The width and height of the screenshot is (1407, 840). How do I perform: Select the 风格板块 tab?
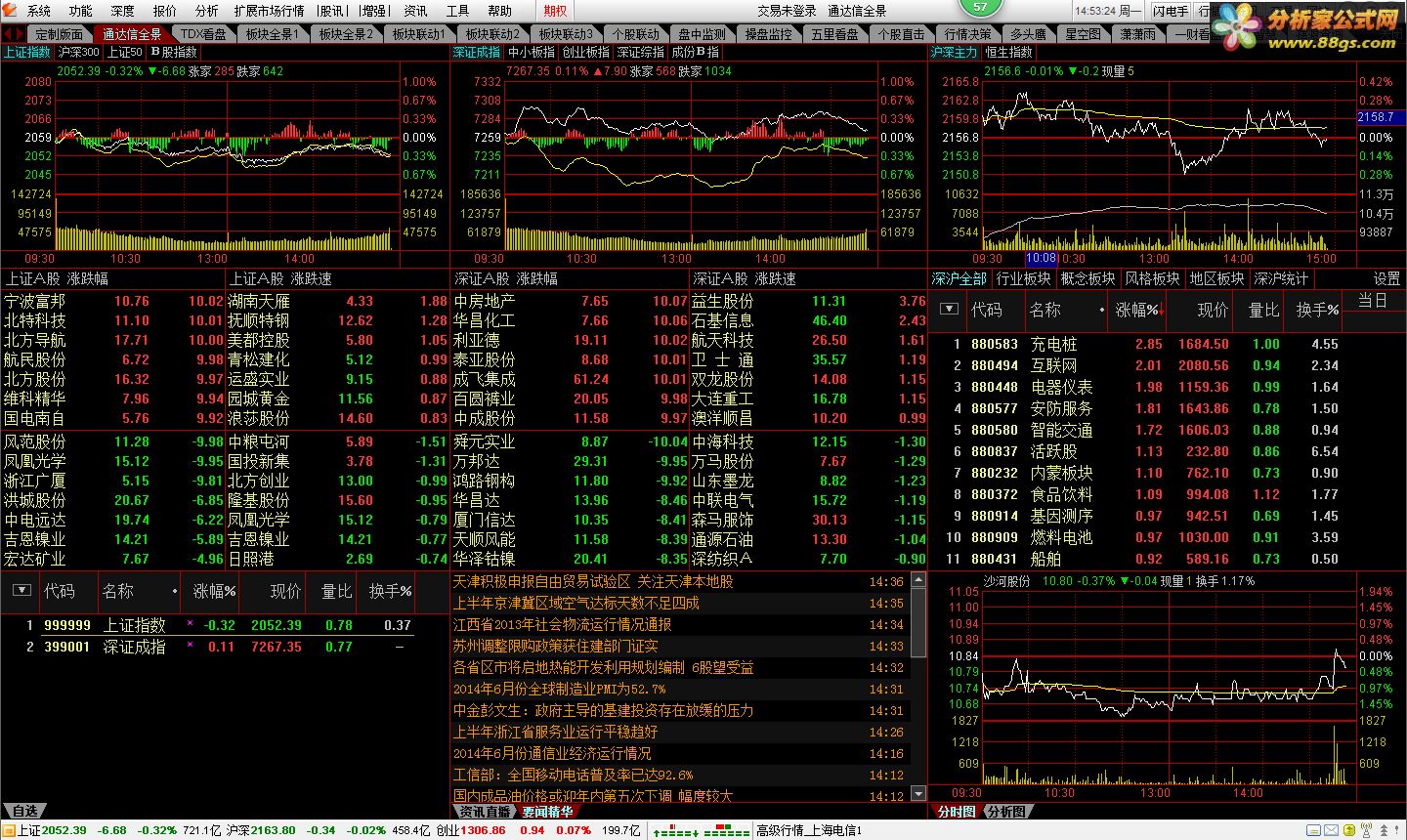pyautogui.click(x=1152, y=278)
